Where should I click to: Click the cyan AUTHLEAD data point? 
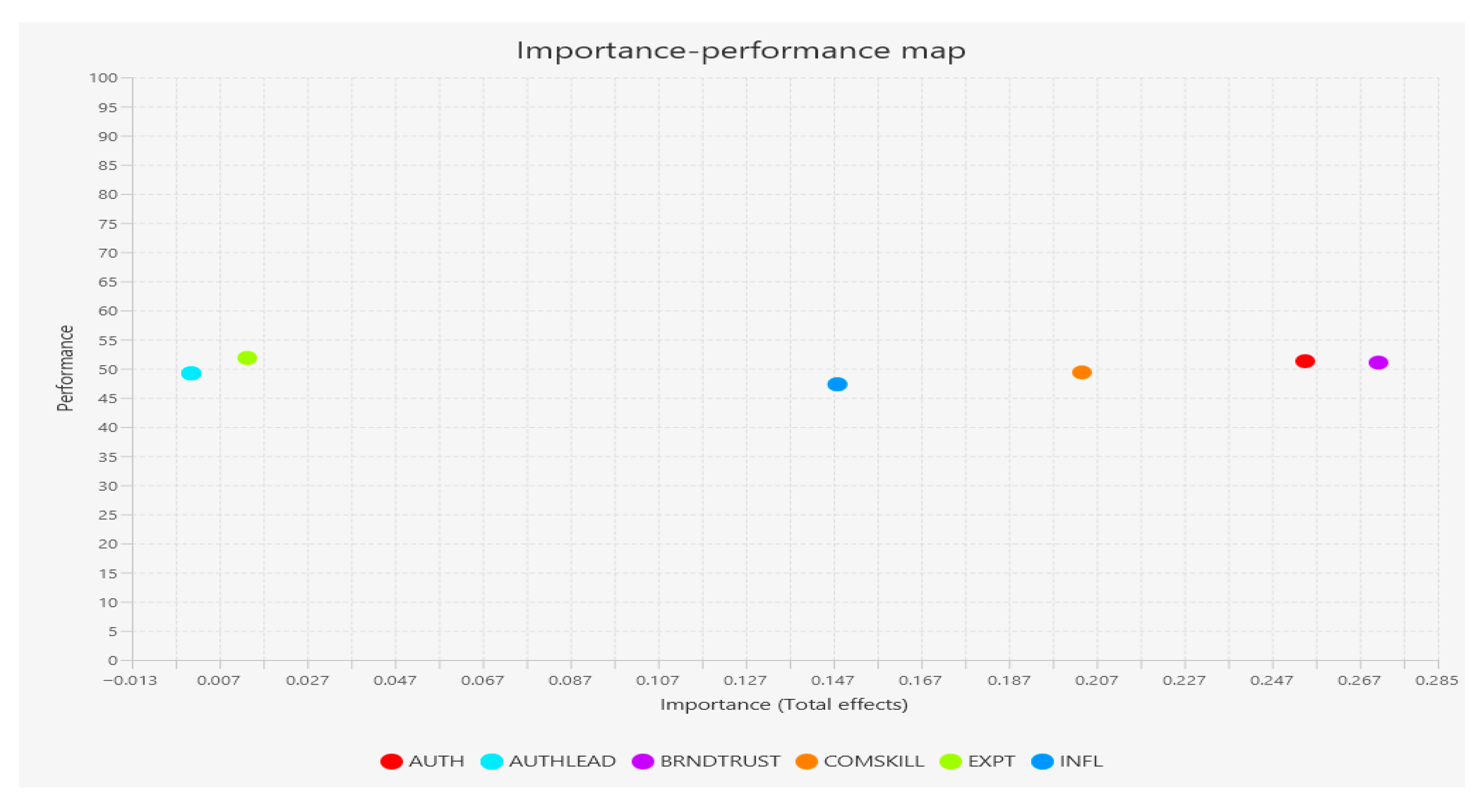point(191,373)
